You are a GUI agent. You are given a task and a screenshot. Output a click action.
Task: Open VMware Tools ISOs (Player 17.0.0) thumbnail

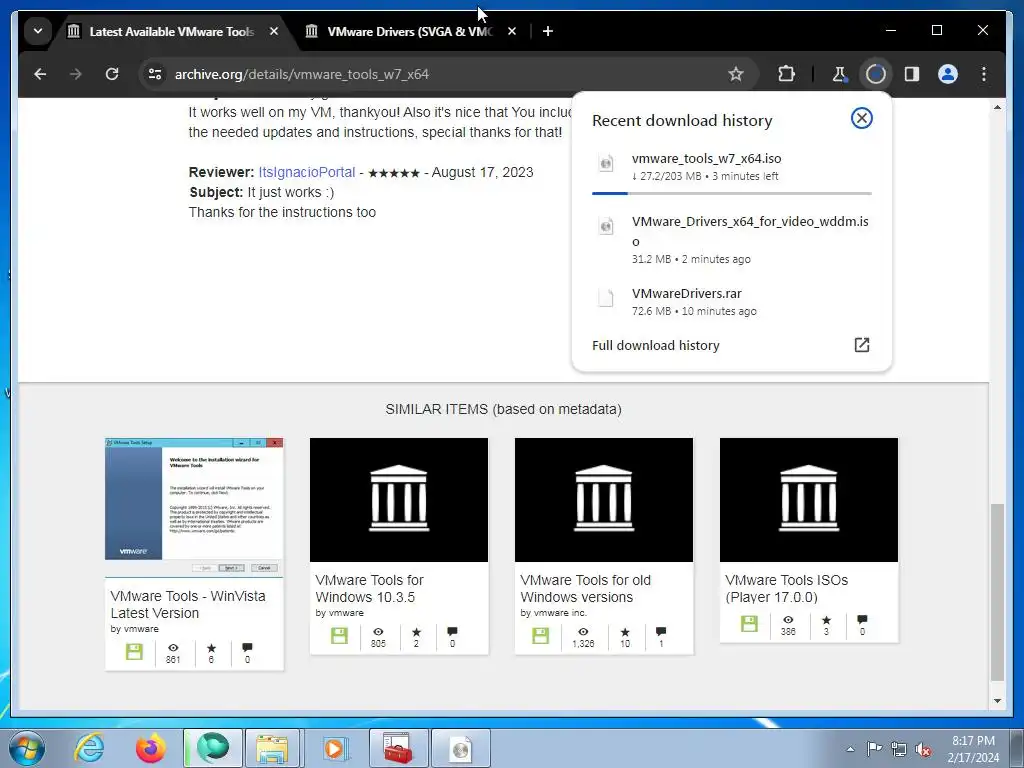pyautogui.click(x=808, y=500)
